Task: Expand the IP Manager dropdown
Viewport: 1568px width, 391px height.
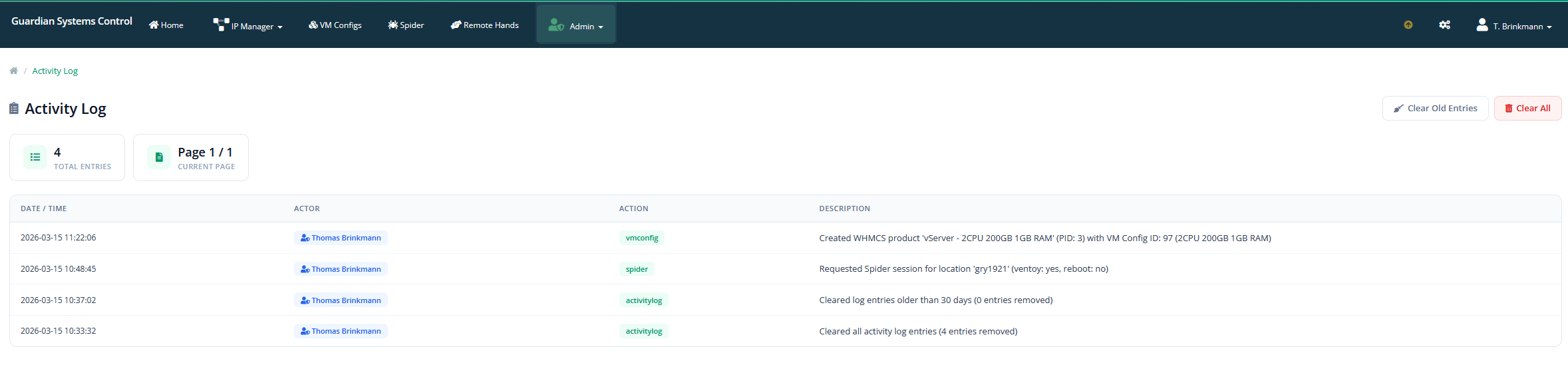Action: click(x=248, y=25)
